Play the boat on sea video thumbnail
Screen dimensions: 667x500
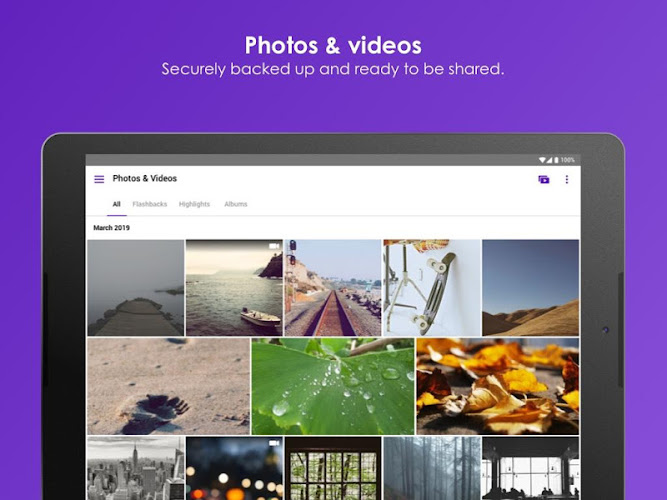[234, 288]
